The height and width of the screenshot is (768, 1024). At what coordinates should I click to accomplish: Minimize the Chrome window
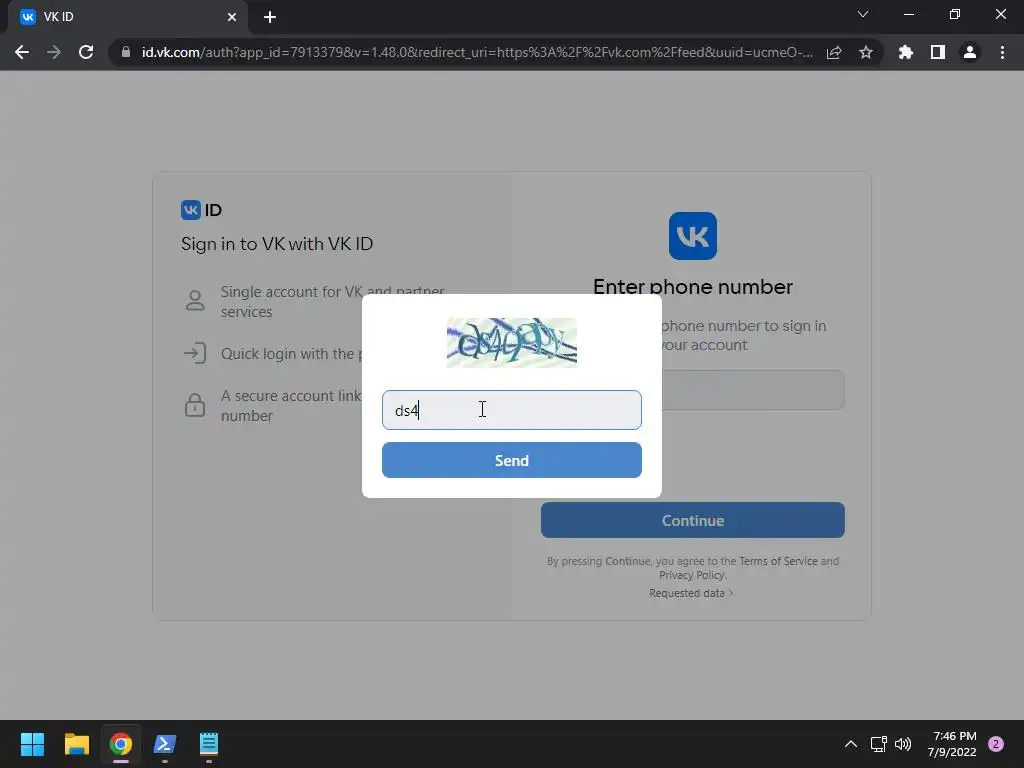[908, 14]
